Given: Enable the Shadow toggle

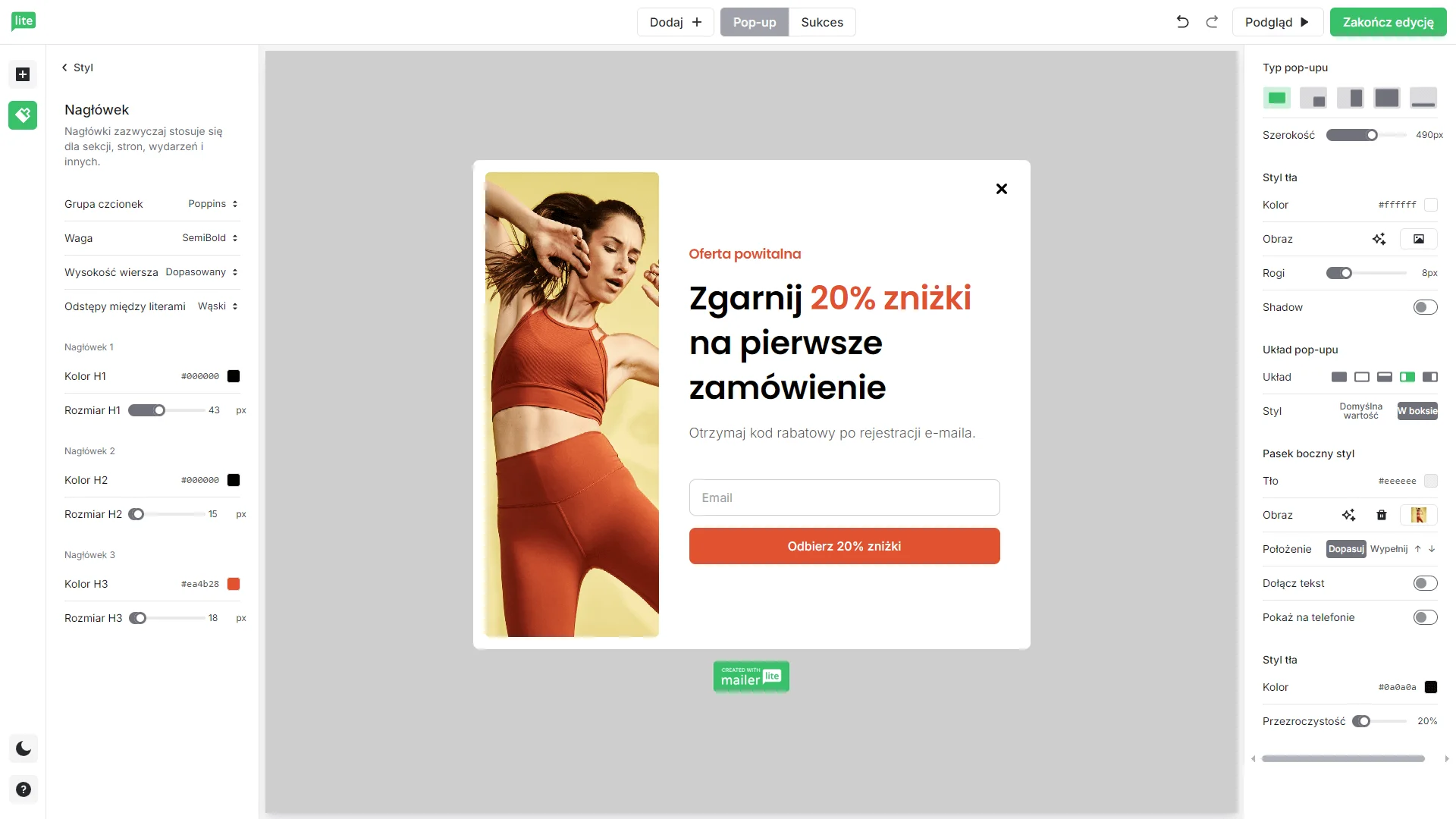Looking at the screenshot, I should point(1425,307).
